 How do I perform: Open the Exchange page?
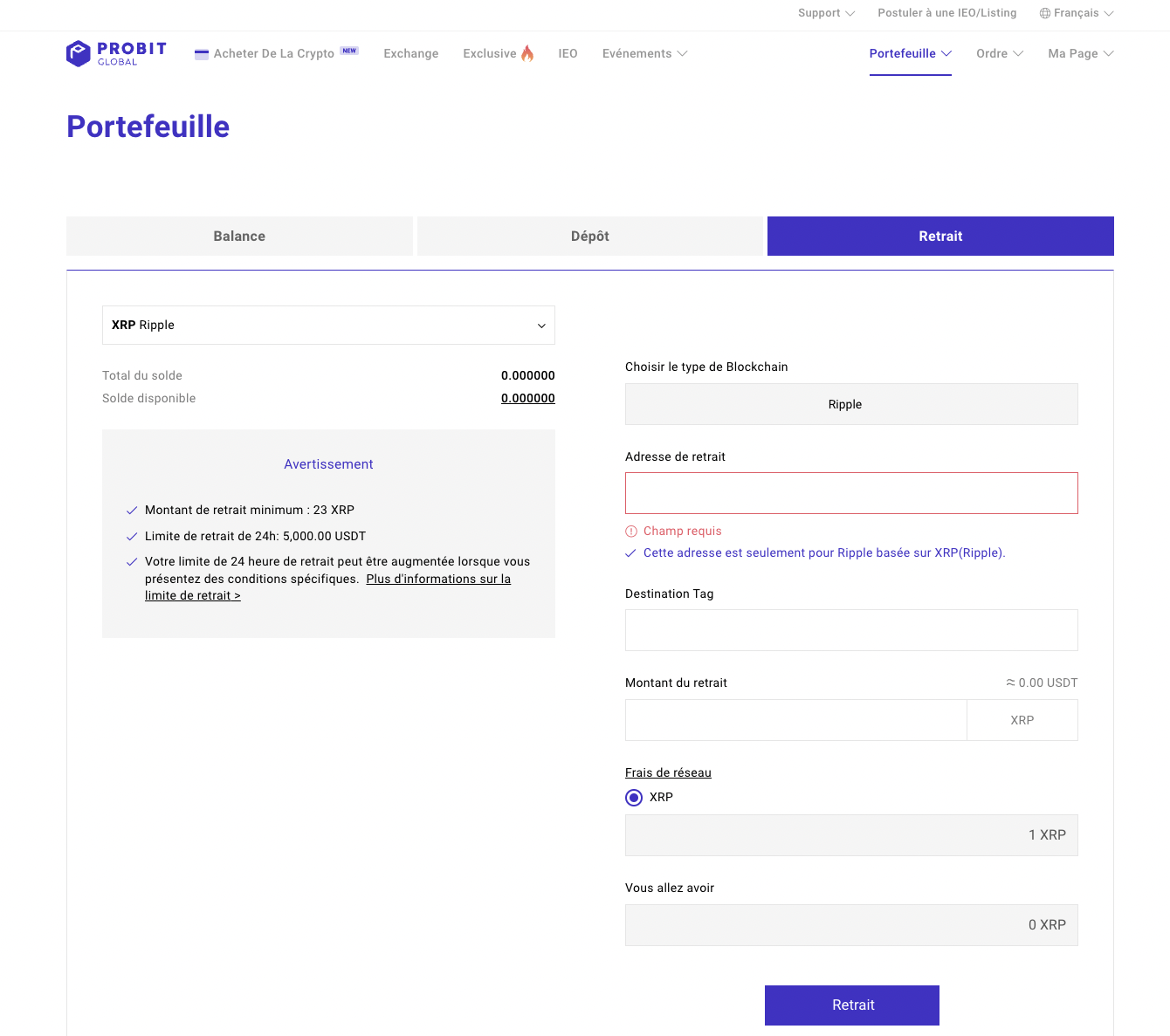pos(411,53)
